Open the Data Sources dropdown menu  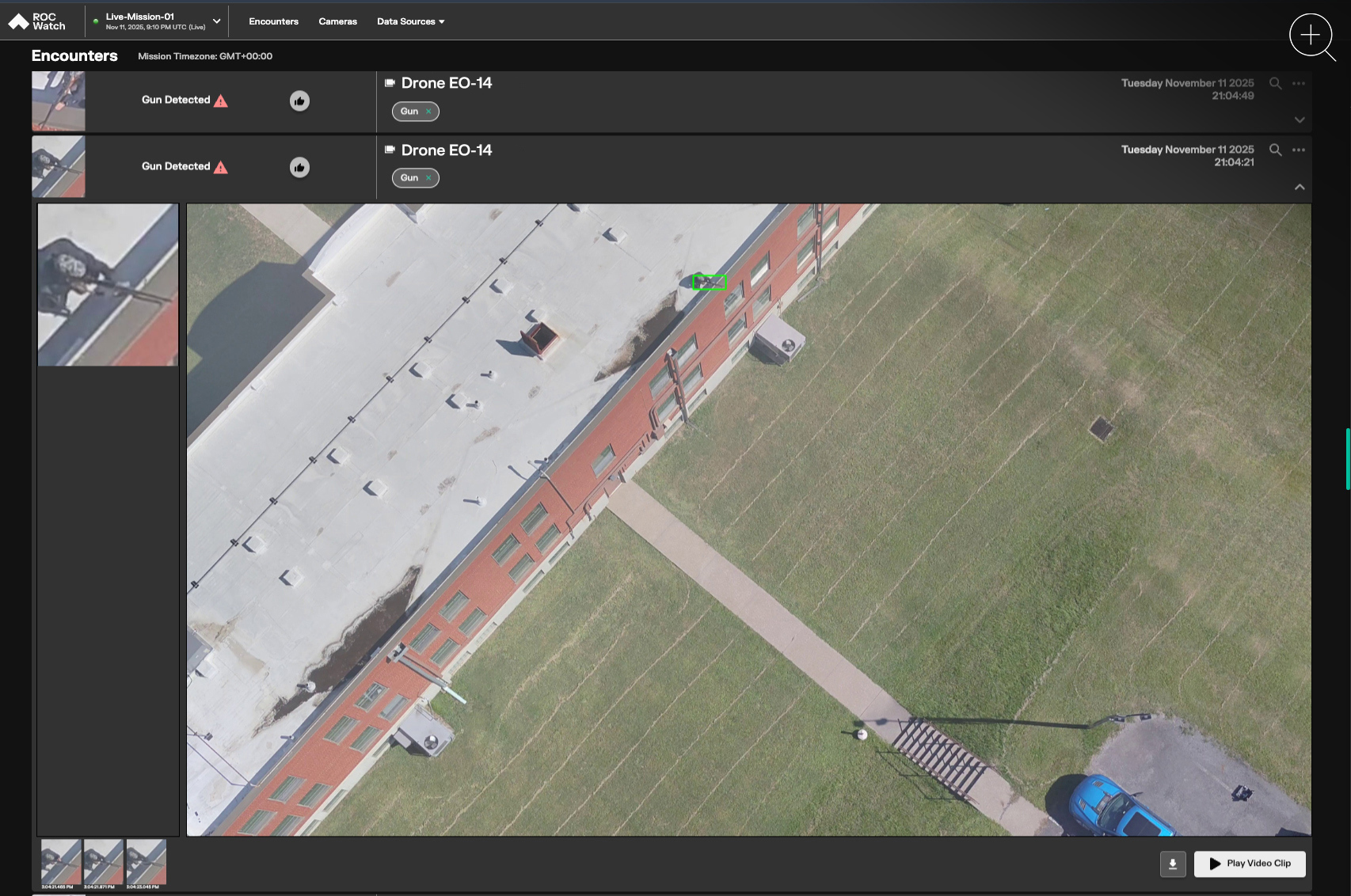tap(410, 21)
